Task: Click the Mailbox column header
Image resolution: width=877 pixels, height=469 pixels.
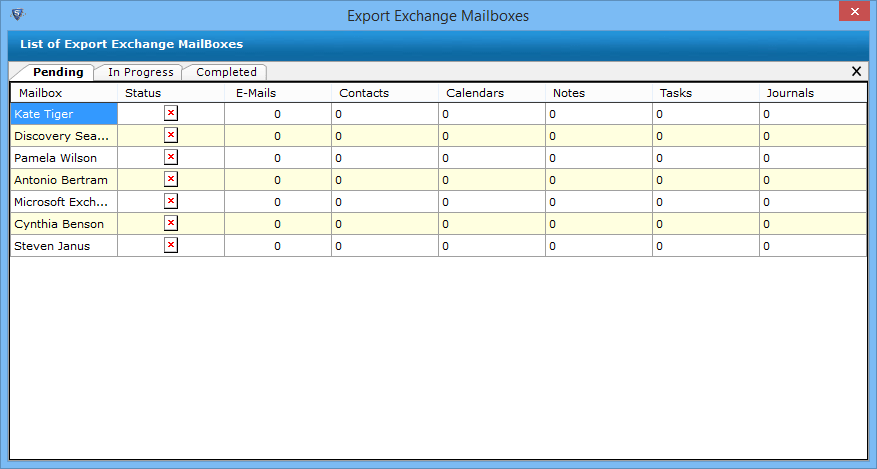Action: click(x=64, y=93)
